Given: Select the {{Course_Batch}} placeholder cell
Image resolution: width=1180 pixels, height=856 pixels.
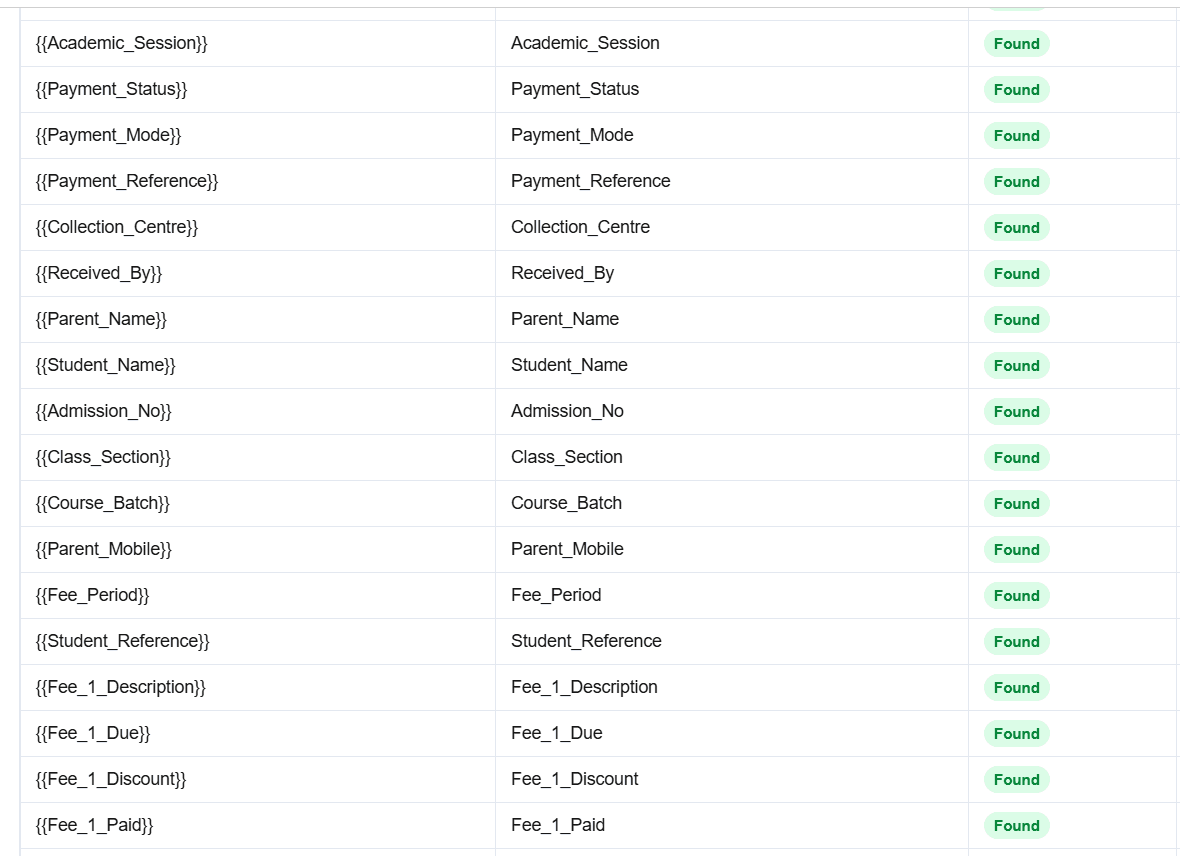Looking at the screenshot, I should point(102,503).
